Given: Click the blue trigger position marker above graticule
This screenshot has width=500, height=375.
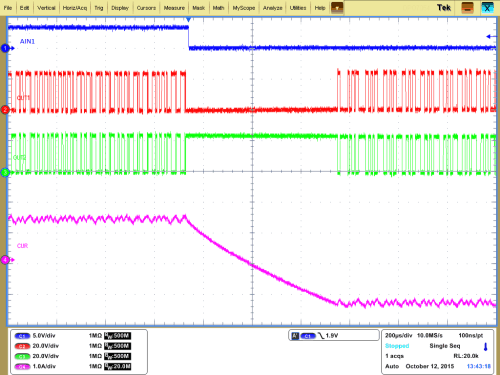Looking at the screenshot, I should tap(188, 20).
